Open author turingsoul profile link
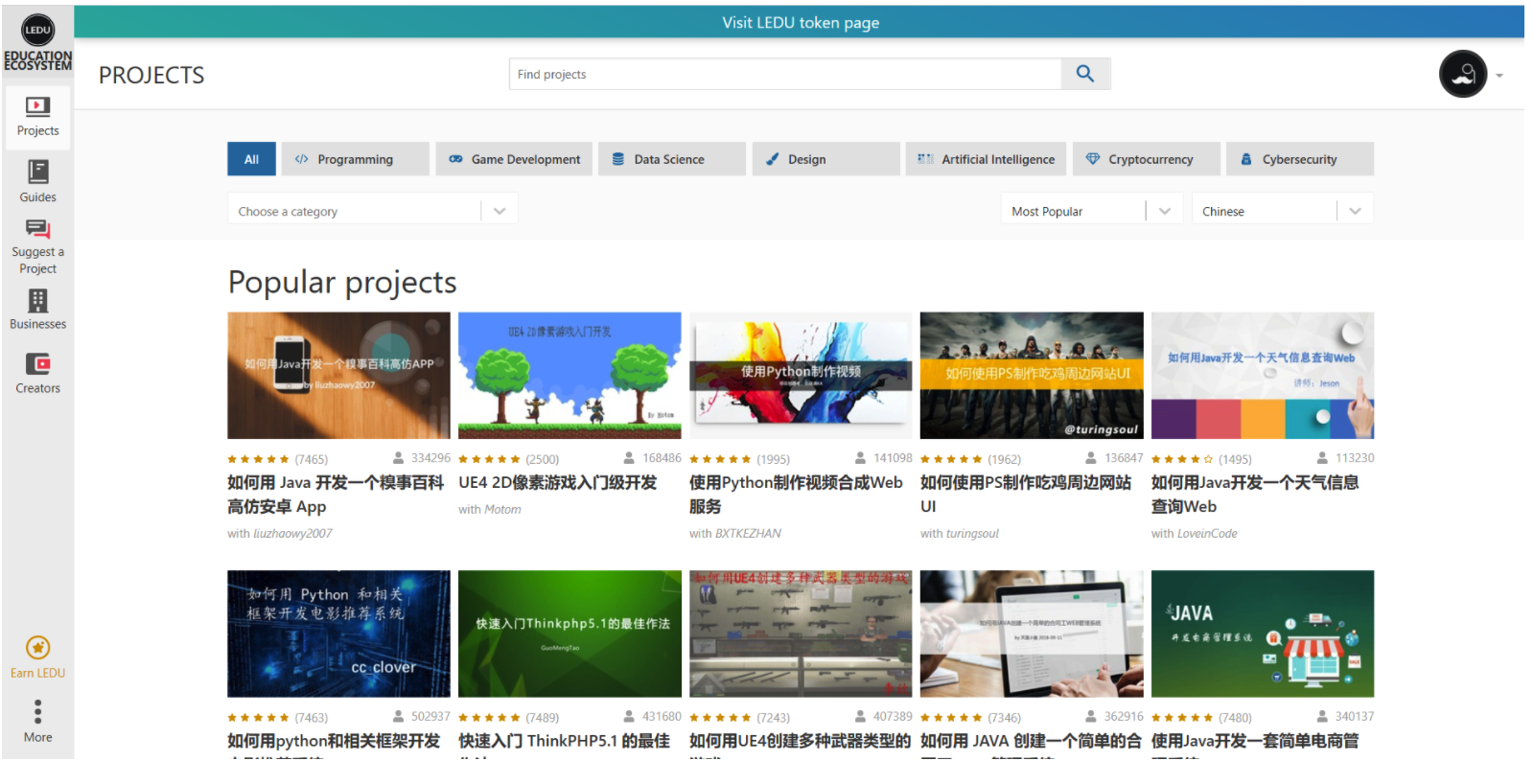Image resolution: width=1534 pixels, height=784 pixels. click(972, 534)
